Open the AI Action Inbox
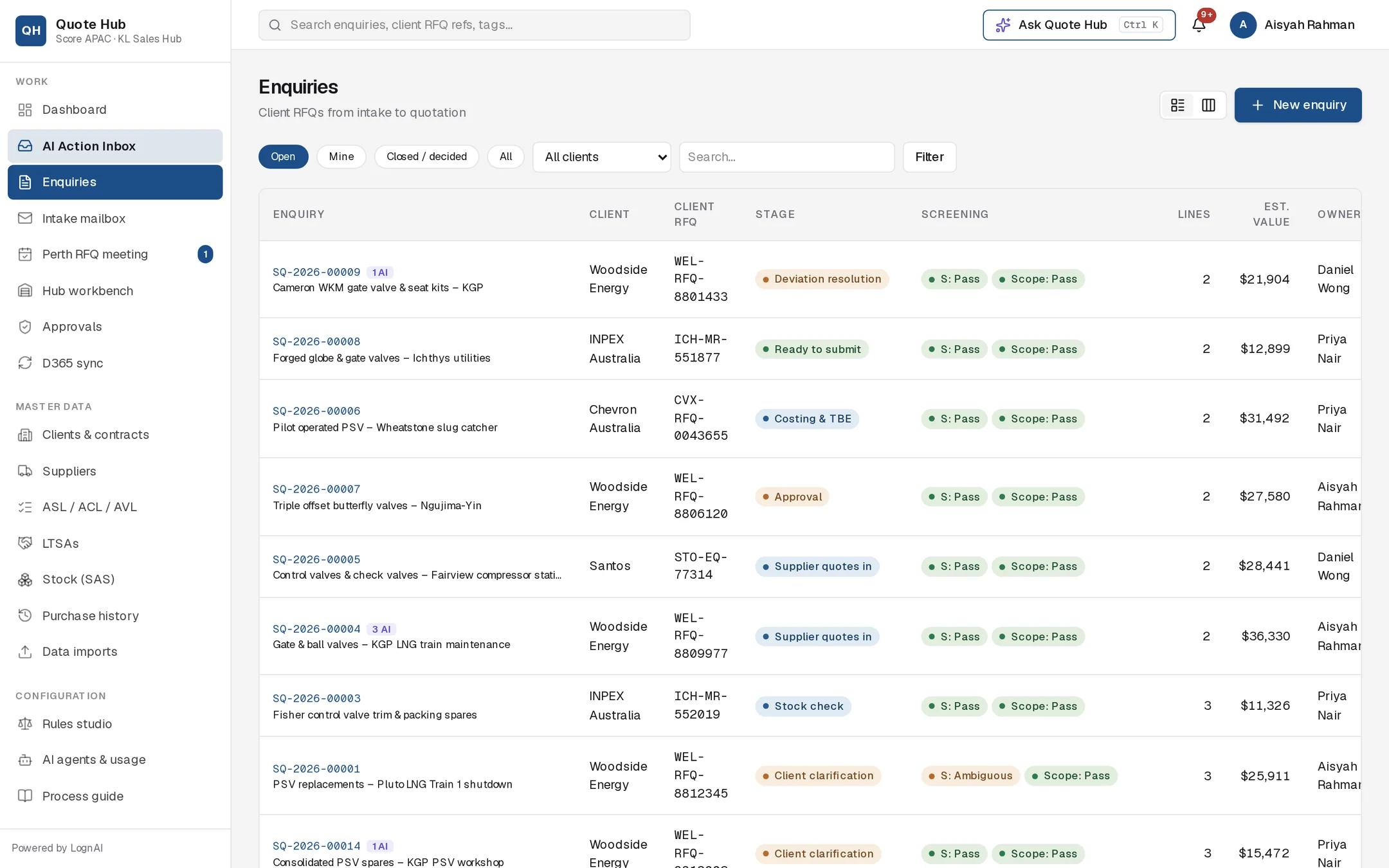The image size is (1389, 868). click(115, 146)
